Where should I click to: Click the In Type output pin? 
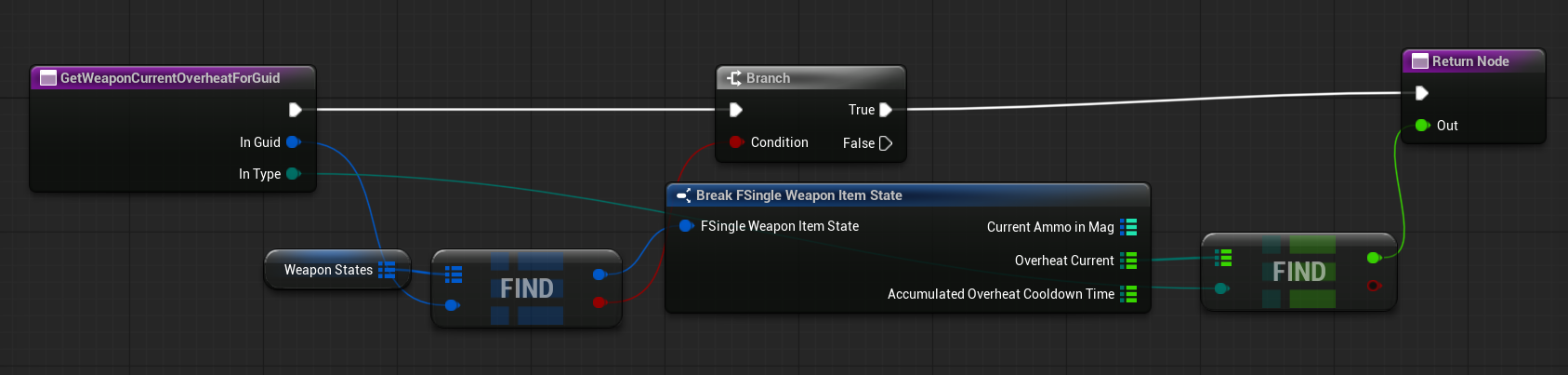[x=293, y=174]
